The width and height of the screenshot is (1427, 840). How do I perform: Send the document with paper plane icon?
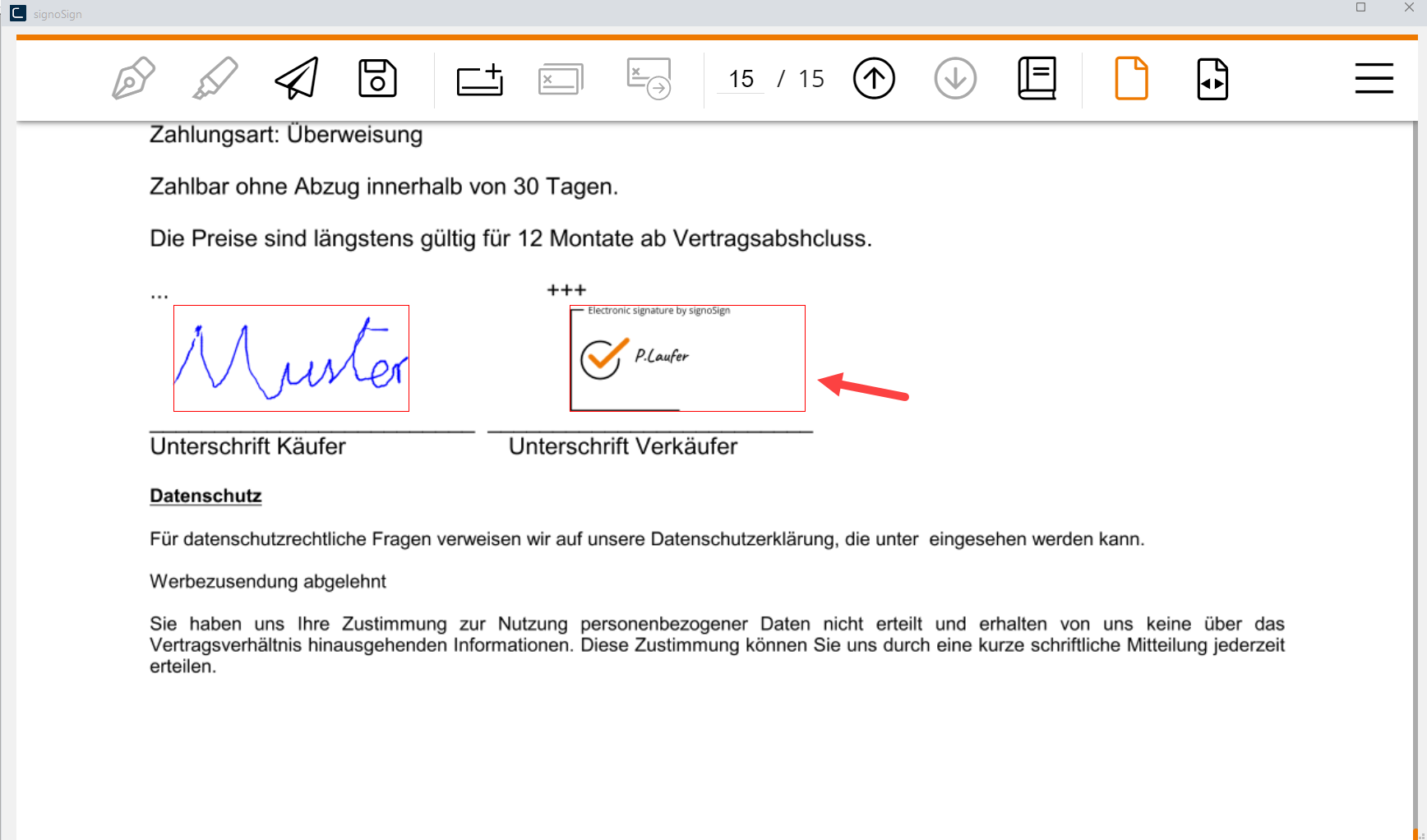297,79
